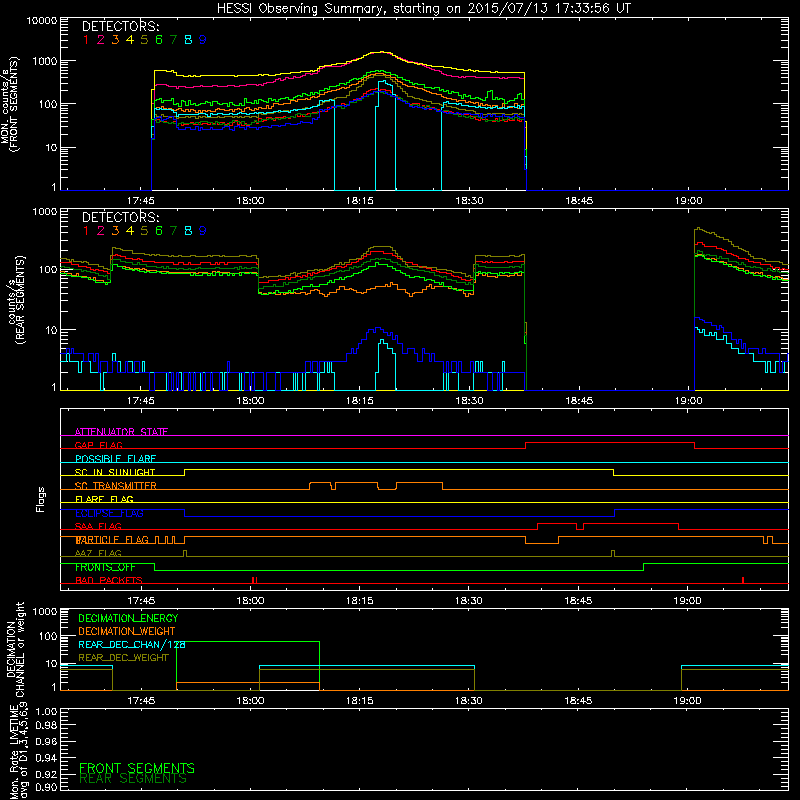Click the 19:00 time label under decimation plot
This screenshot has height=800, width=800.
click(x=687, y=701)
